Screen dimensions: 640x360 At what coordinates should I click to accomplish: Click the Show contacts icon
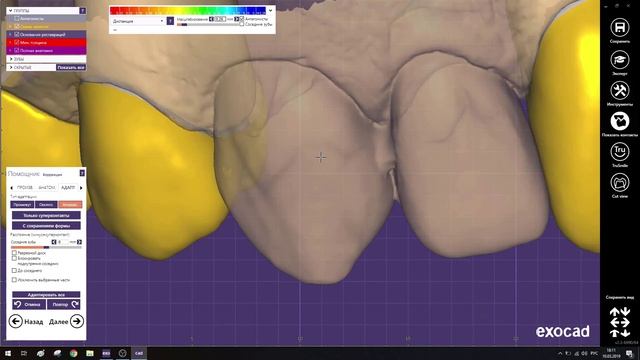pos(620,121)
